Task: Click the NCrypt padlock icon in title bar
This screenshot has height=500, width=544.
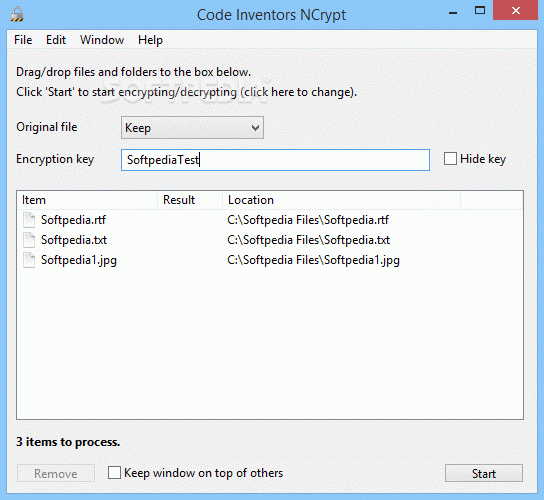Action: 16,15
